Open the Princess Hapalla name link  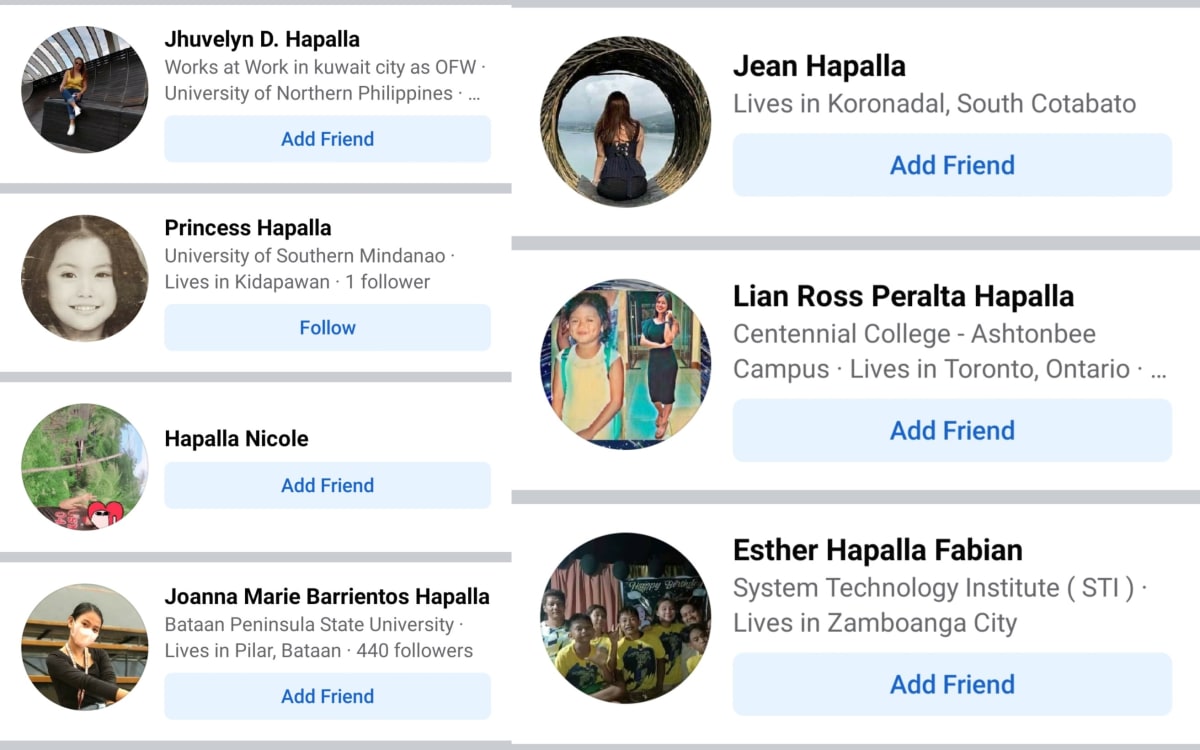(x=248, y=228)
